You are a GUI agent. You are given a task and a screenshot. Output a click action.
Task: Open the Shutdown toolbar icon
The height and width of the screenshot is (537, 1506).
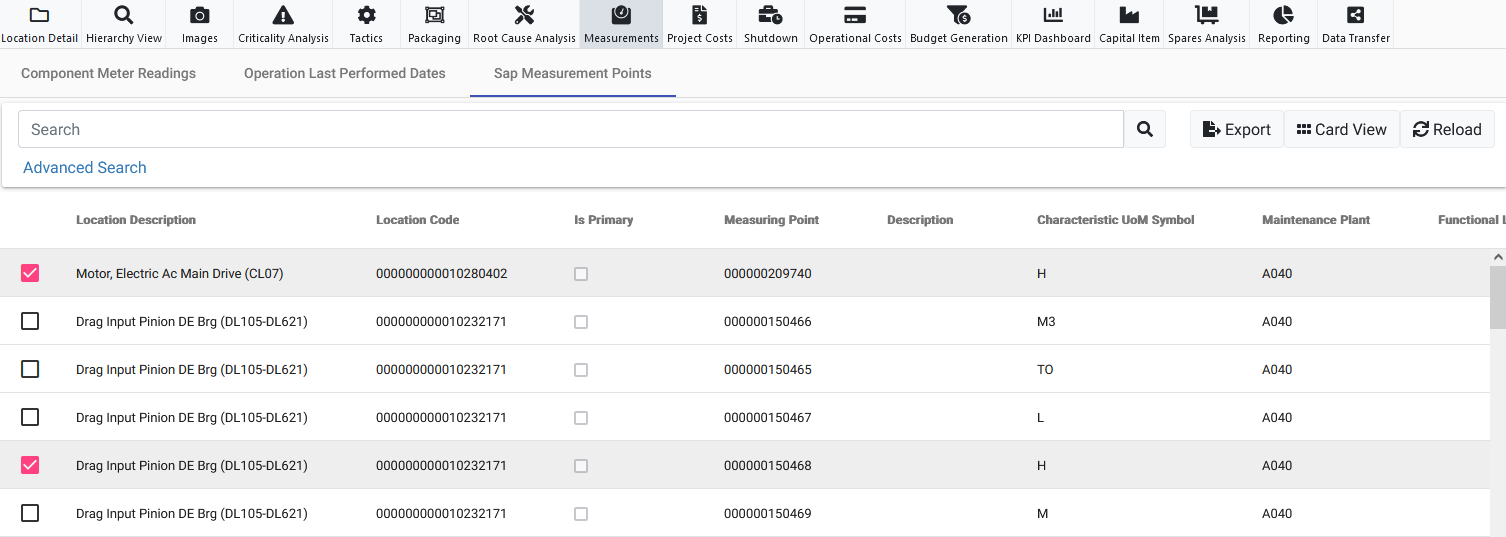pos(770,15)
